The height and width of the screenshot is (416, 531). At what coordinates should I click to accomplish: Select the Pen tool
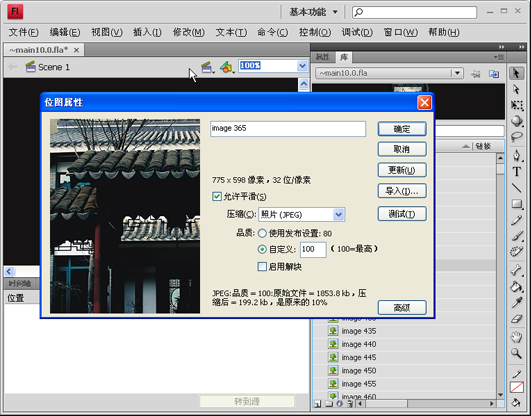pyautogui.click(x=516, y=156)
